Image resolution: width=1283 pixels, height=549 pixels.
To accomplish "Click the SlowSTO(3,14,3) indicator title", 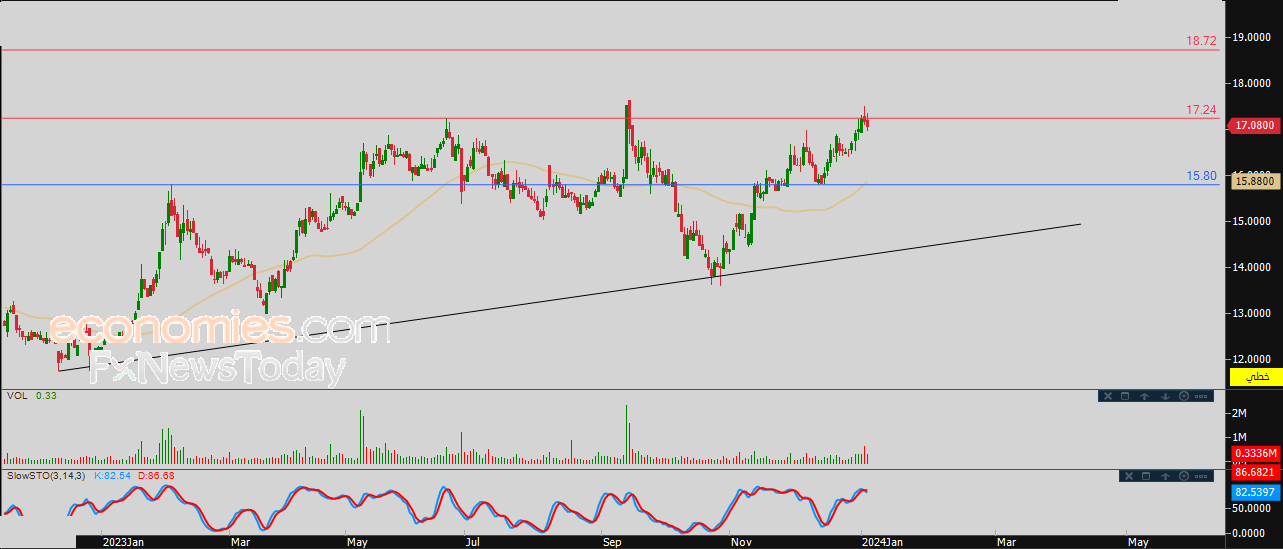I will [46, 475].
